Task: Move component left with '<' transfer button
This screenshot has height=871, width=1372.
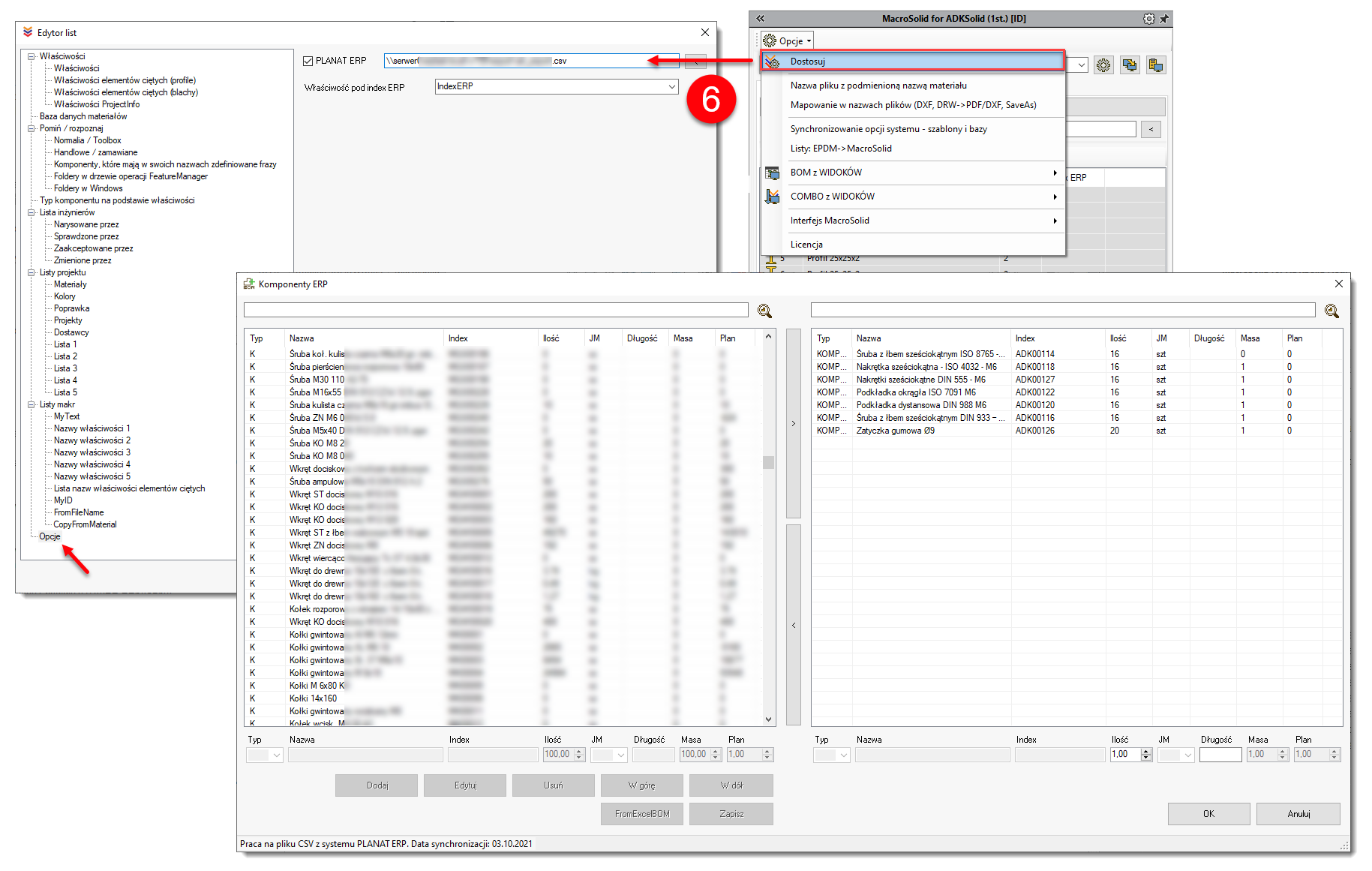Action: pyautogui.click(x=794, y=625)
